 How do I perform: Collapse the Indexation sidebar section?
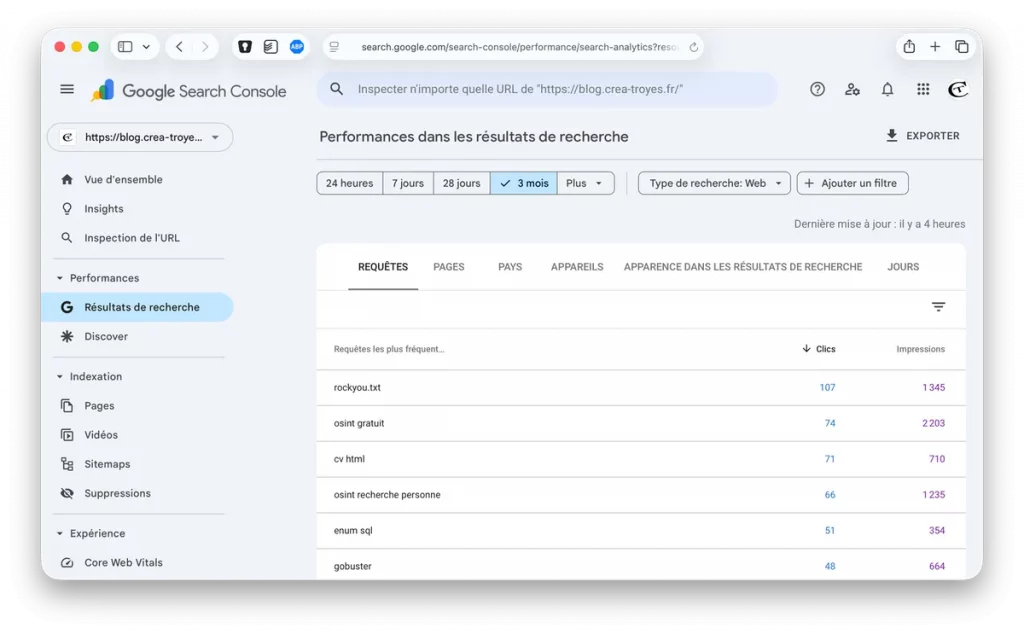pyautogui.click(x=60, y=377)
